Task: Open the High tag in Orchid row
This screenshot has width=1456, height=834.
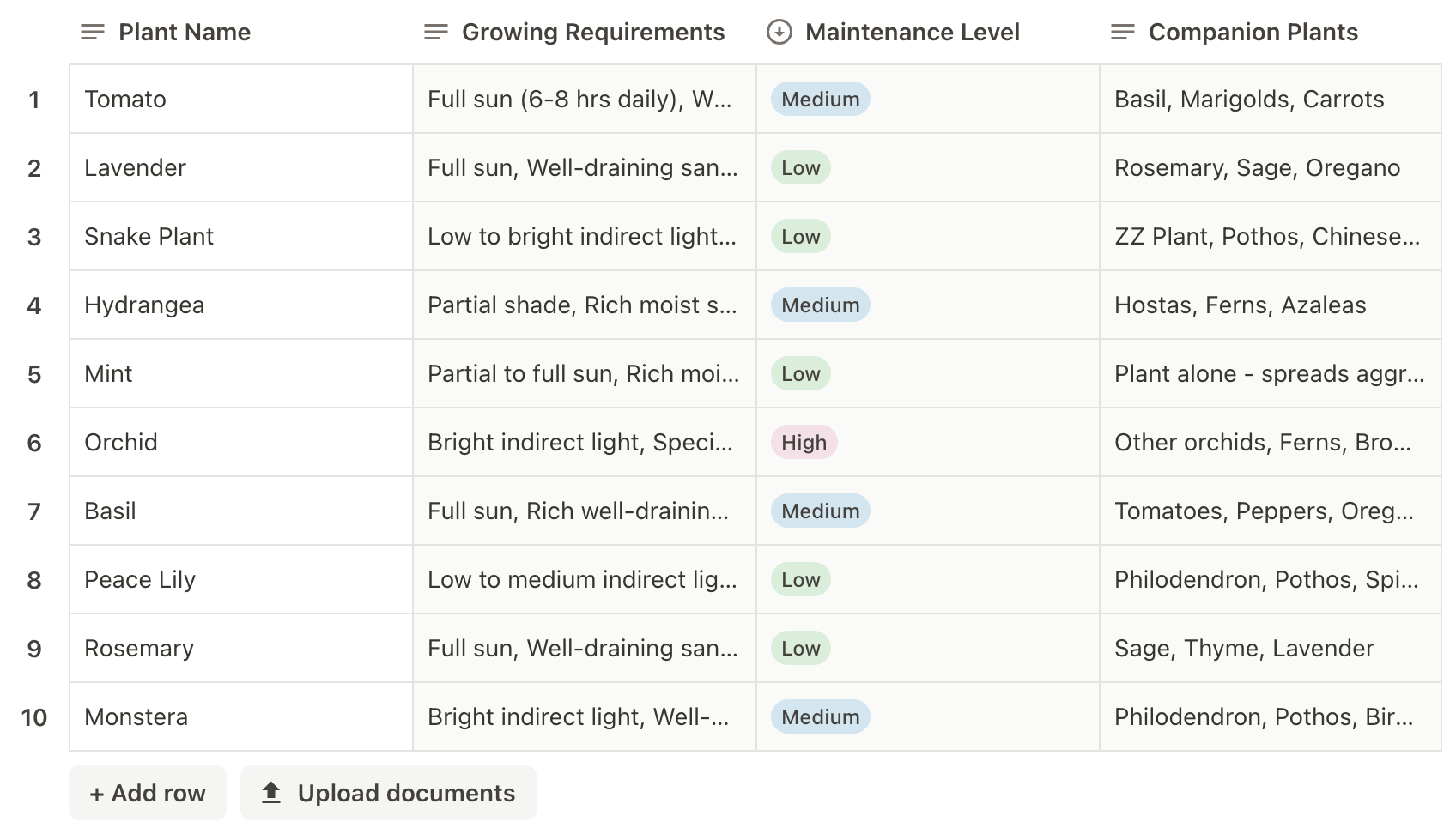Action: pos(804,442)
